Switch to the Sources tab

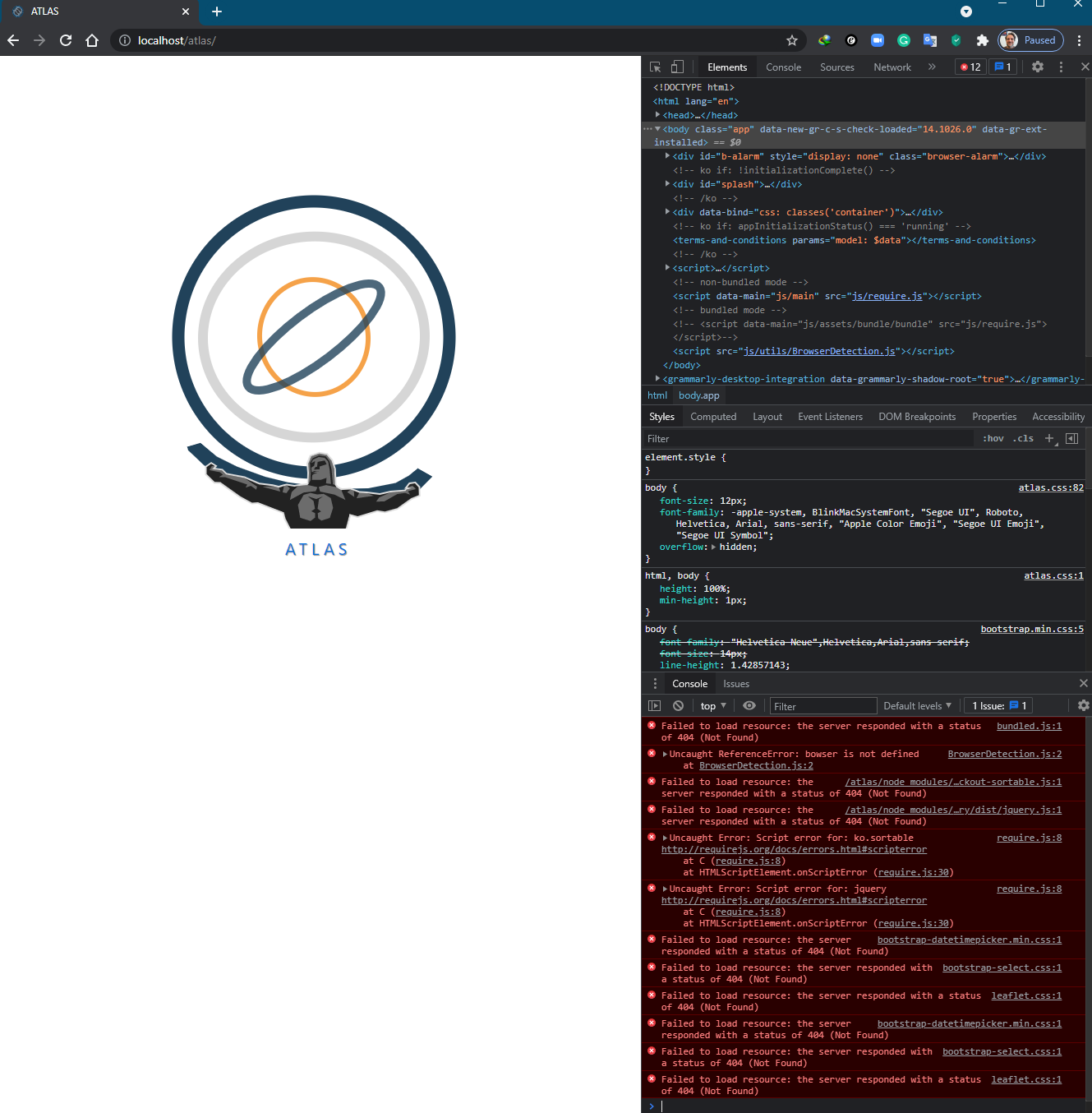[837, 67]
